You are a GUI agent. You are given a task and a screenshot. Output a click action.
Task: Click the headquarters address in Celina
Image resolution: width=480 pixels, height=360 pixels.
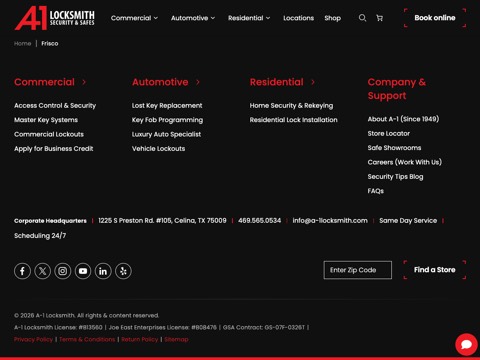162,221
